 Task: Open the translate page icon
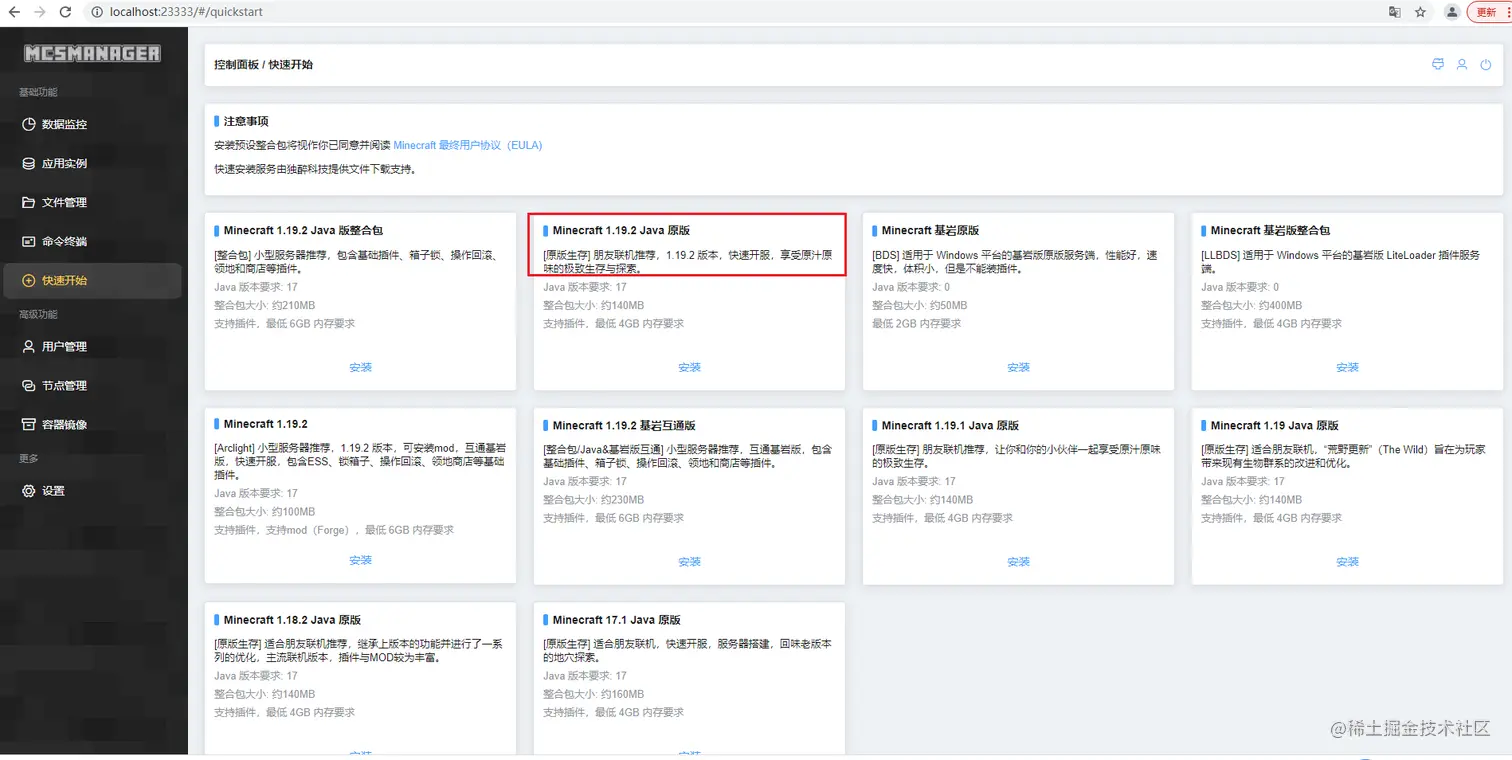(x=1394, y=12)
